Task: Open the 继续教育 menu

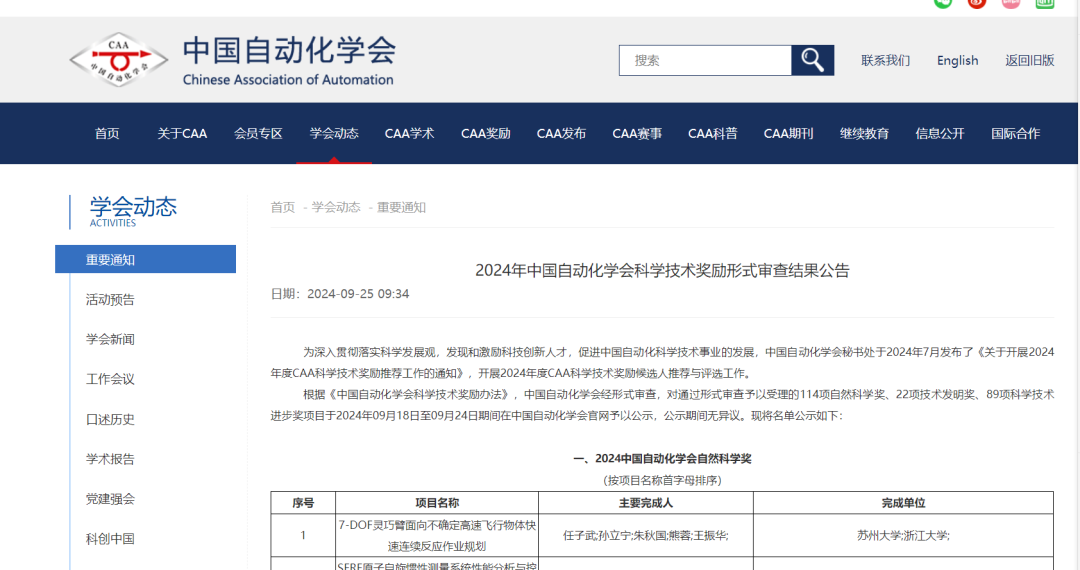Action: (864, 134)
